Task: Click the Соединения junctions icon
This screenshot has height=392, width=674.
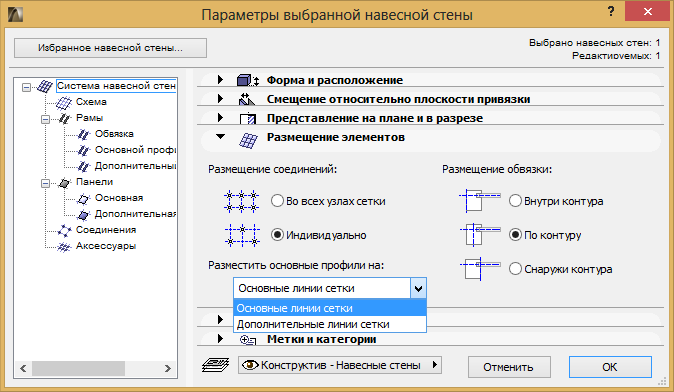Action: coord(64,230)
